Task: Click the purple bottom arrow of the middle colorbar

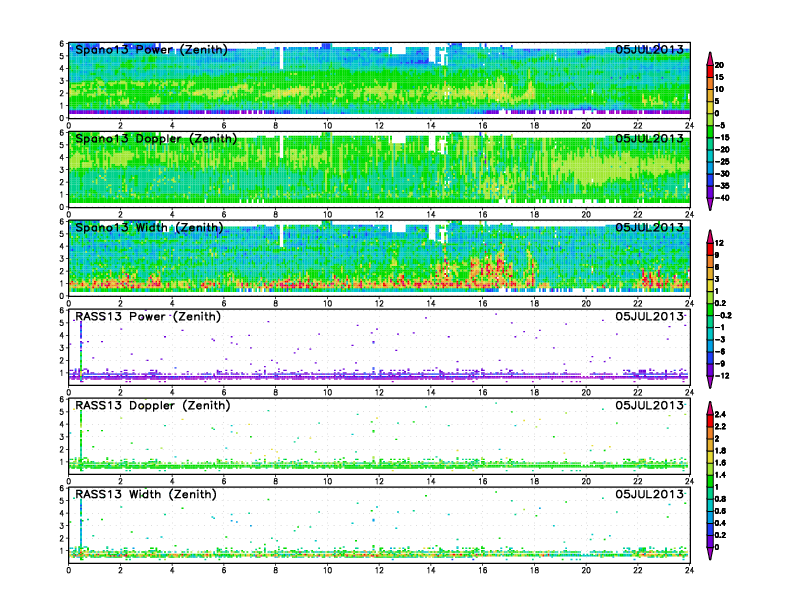Action: [709, 382]
